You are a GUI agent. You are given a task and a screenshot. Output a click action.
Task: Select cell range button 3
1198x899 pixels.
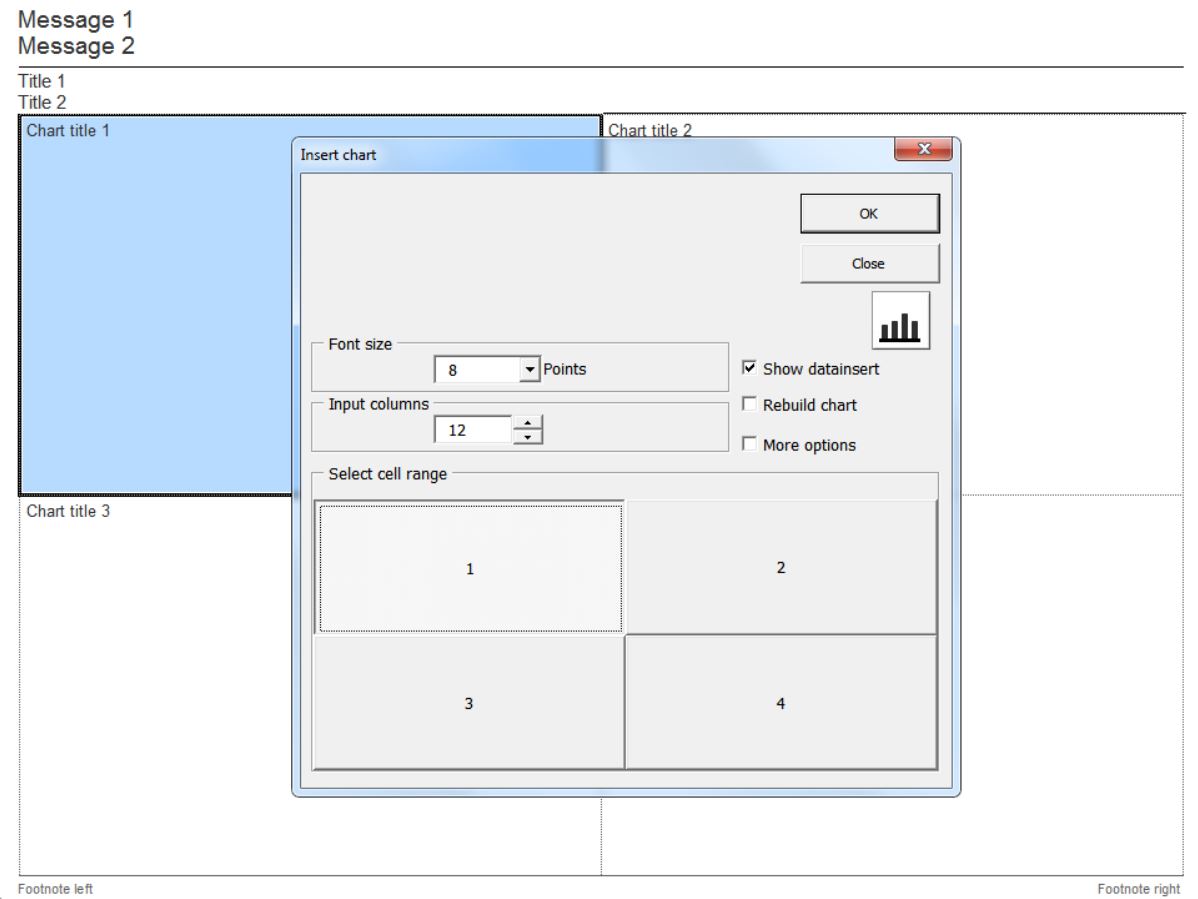pos(469,703)
